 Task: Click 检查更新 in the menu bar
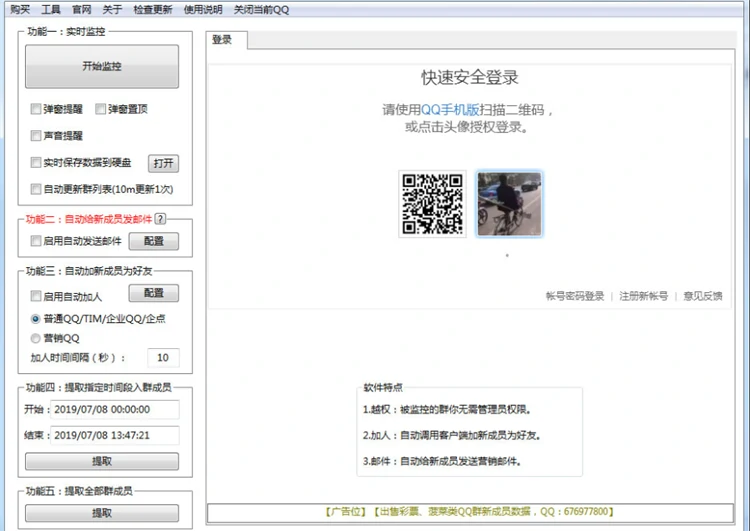point(153,10)
